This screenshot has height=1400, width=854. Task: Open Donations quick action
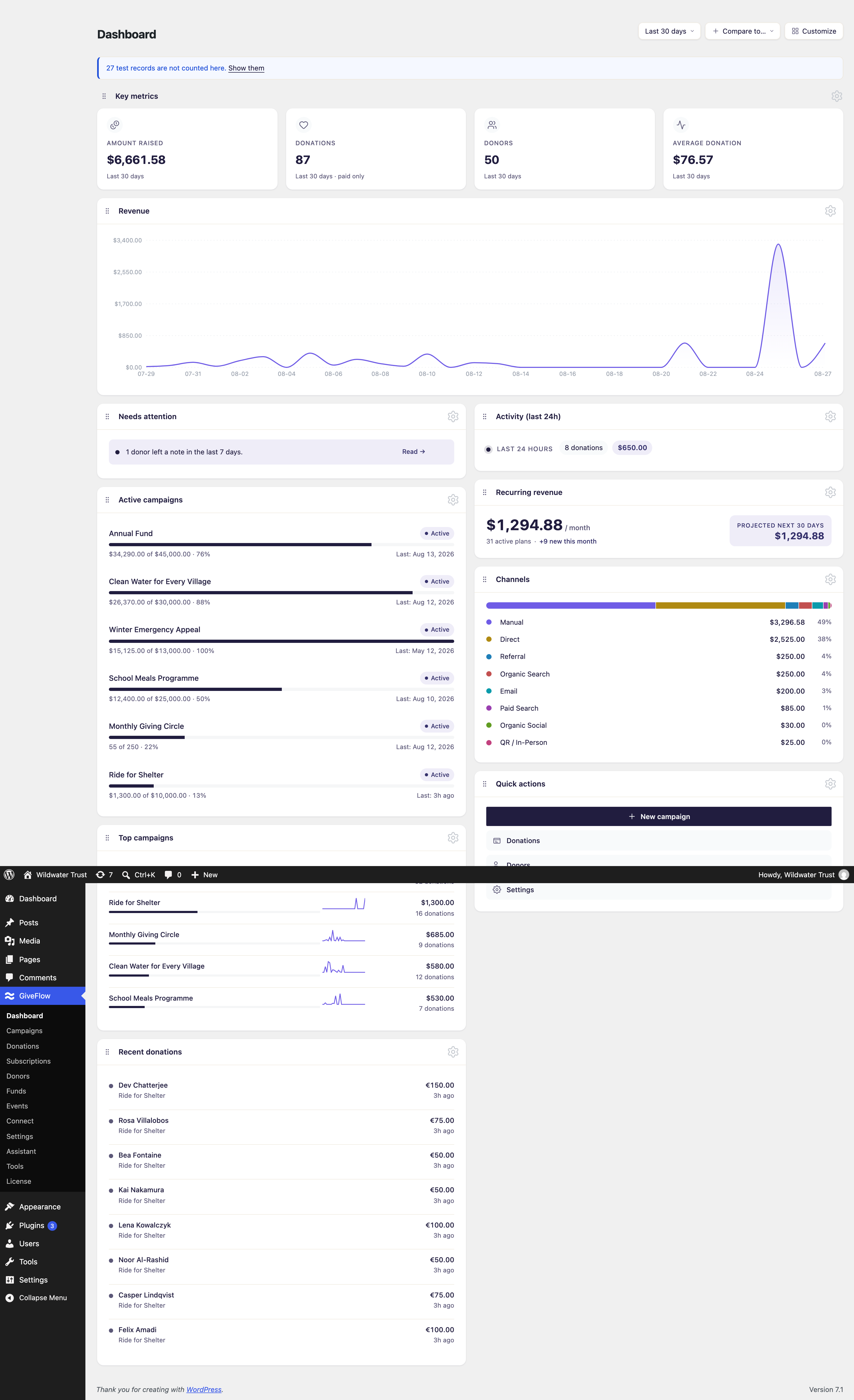pyautogui.click(x=659, y=841)
